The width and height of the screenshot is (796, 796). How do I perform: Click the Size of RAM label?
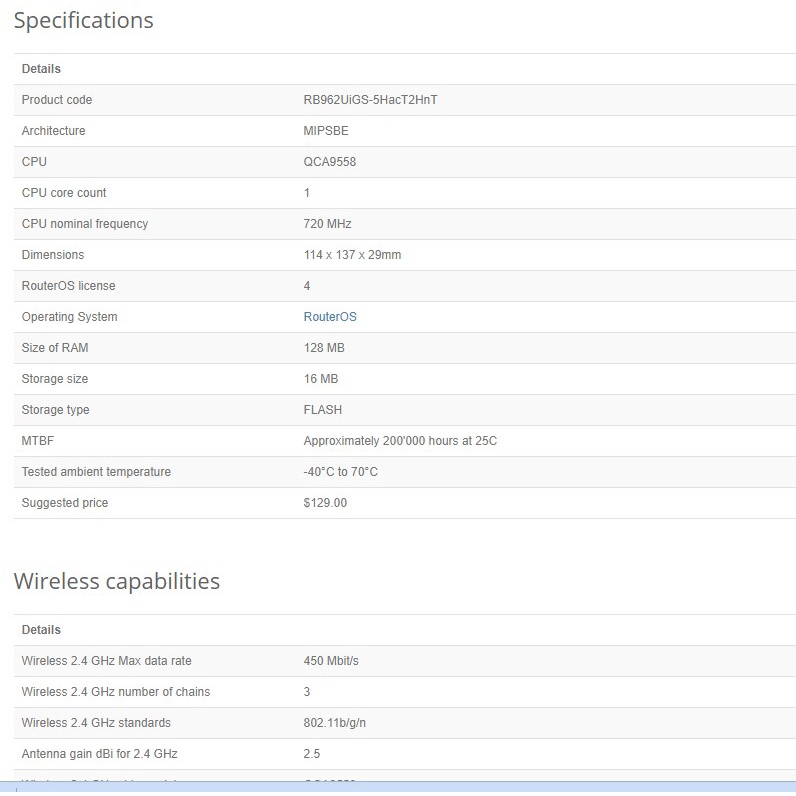pyautogui.click(x=55, y=348)
